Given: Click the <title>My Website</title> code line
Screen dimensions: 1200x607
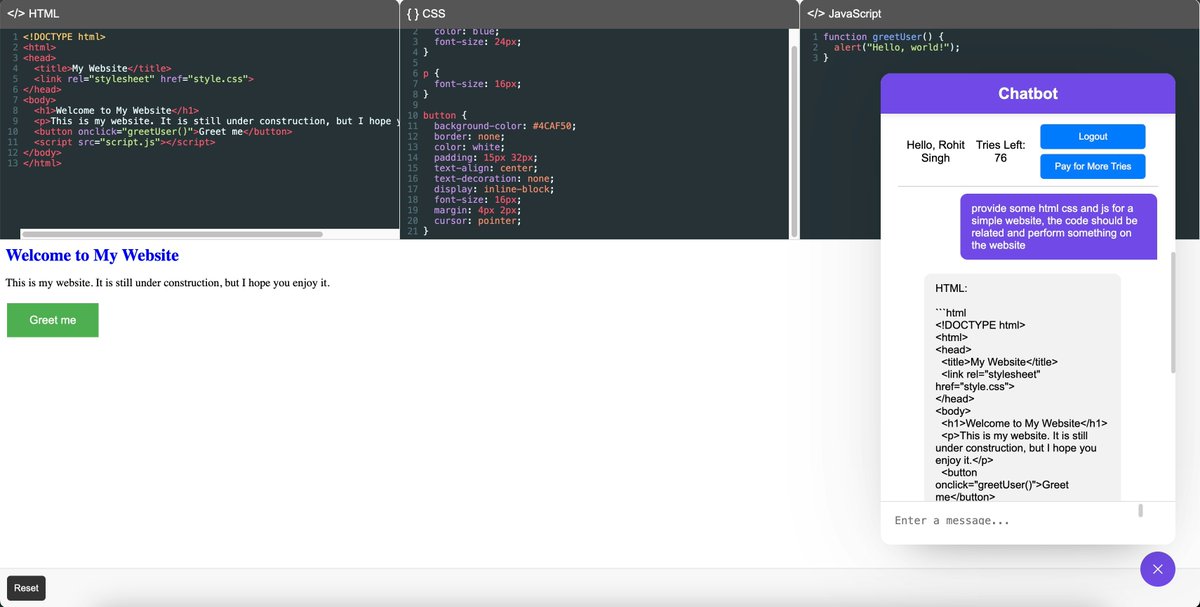Looking at the screenshot, I should pyautogui.click(x=102, y=69).
